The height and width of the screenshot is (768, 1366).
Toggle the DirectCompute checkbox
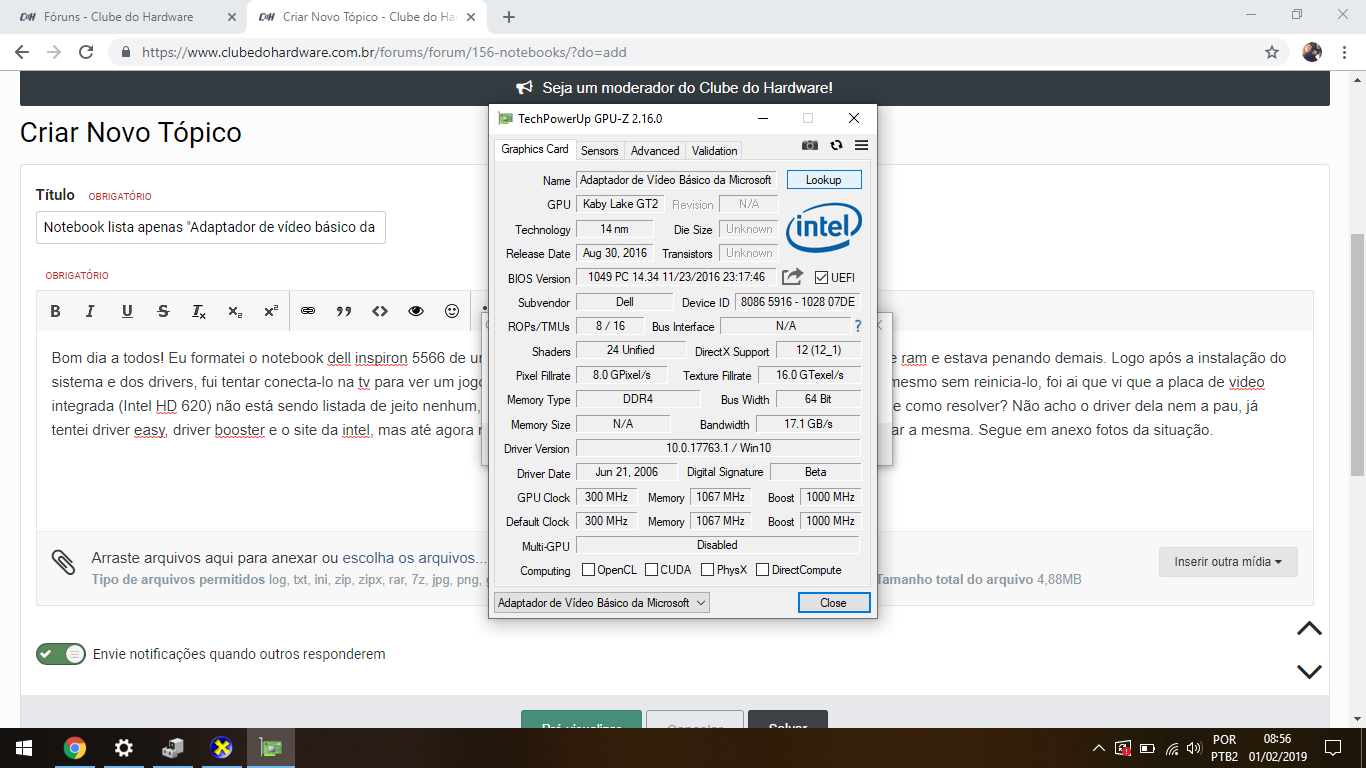coord(762,570)
